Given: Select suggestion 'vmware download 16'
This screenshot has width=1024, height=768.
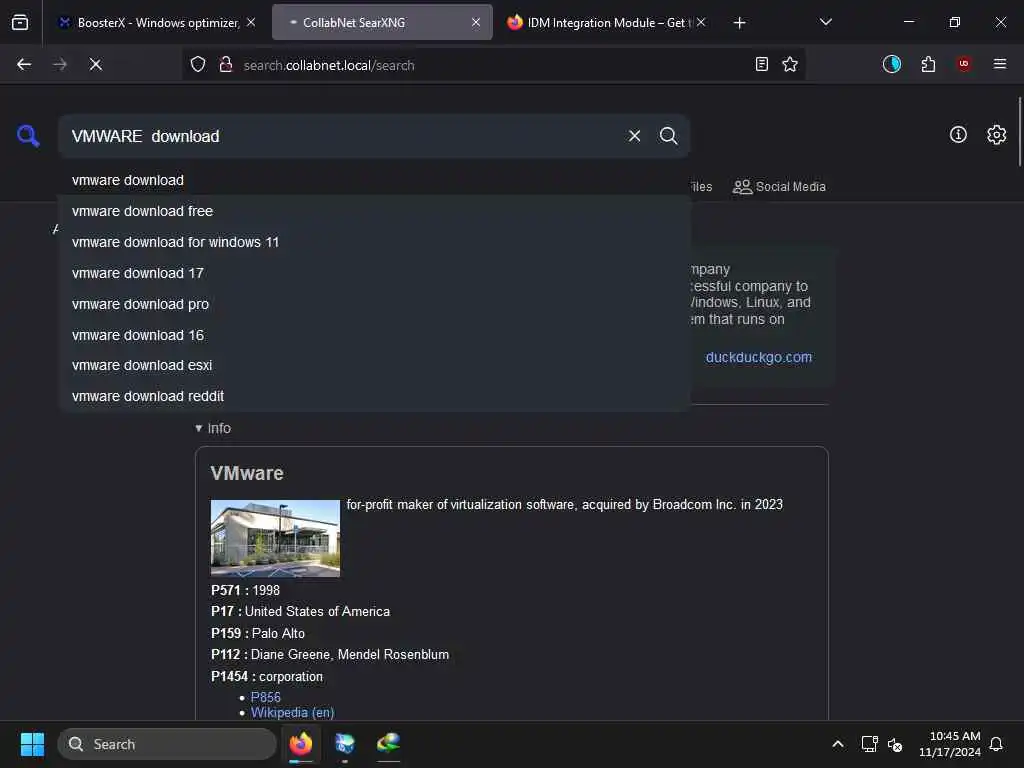Looking at the screenshot, I should [x=374, y=335].
